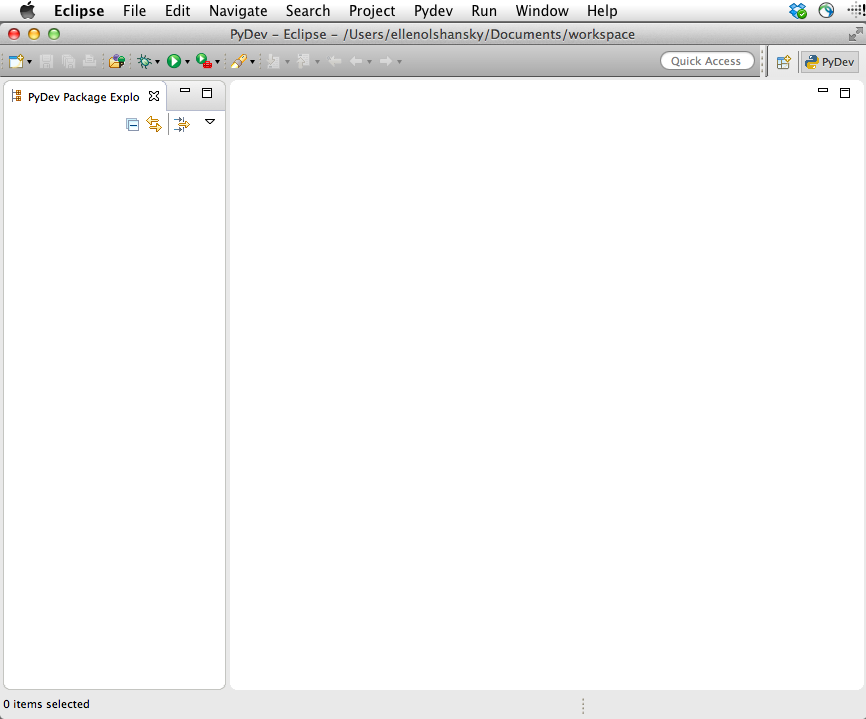Viewport: 866px width, 719px height.
Task: Toggle Link with Editor in Package Explorer
Action: 154,124
